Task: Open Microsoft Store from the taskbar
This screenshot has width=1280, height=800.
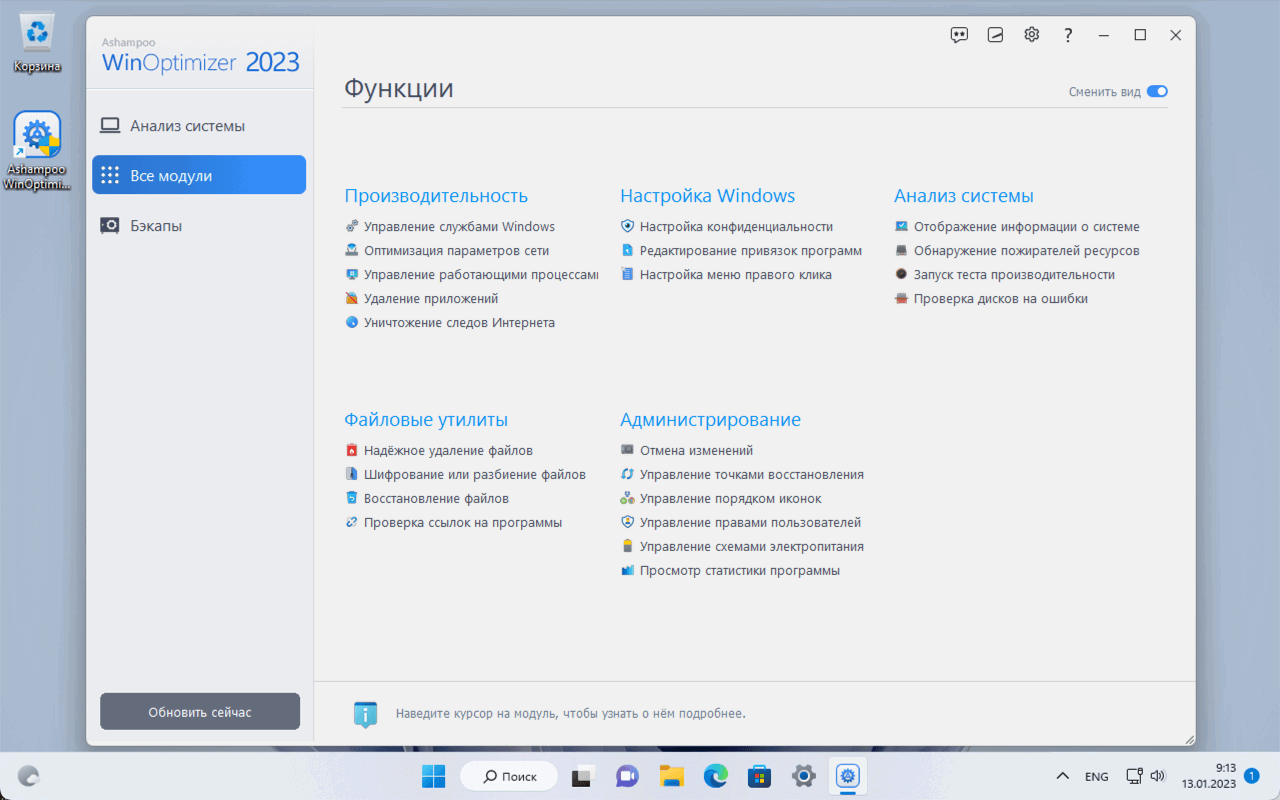Action: pyautogui.click(x=760, y=776)
